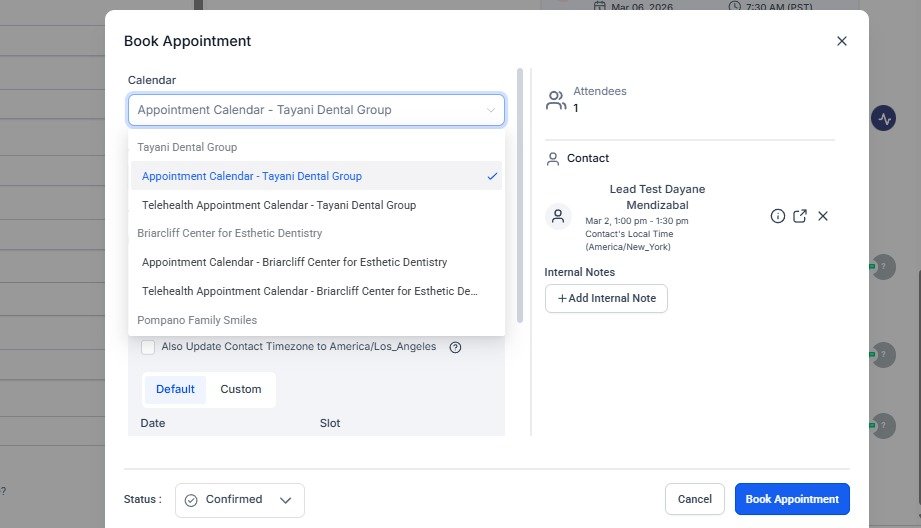Viewport: 921px width, 528px height.
Task: Click the contact avatar icon
Action: tap(558, 216)
